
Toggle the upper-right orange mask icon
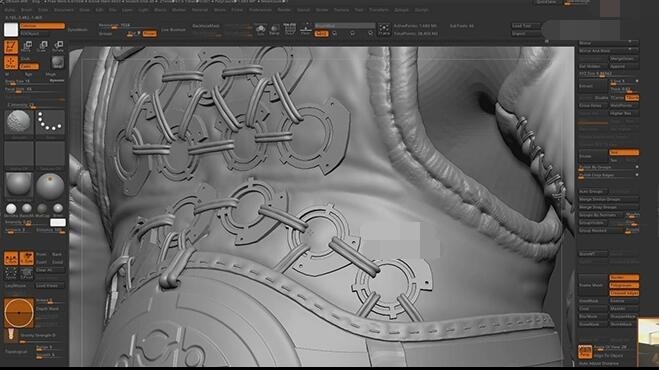26,258
